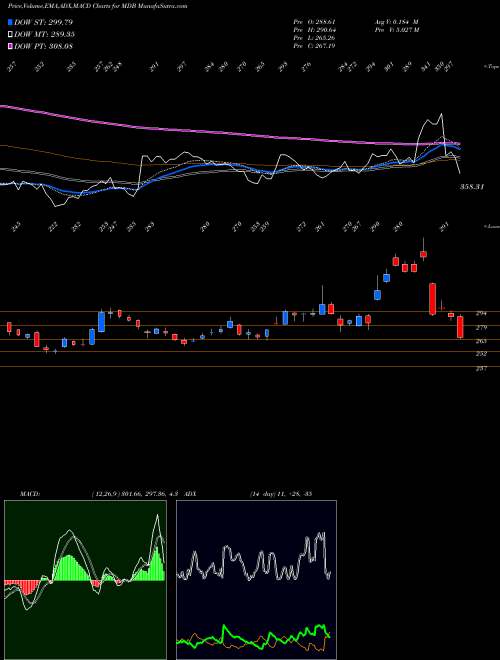Click the '<Lows' label at right edge

pos(491,226)
